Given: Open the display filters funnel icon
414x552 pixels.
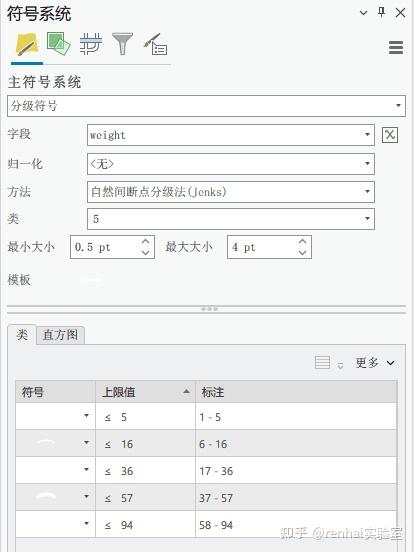Looking at the screenshot, I should (x=122, y=44).
